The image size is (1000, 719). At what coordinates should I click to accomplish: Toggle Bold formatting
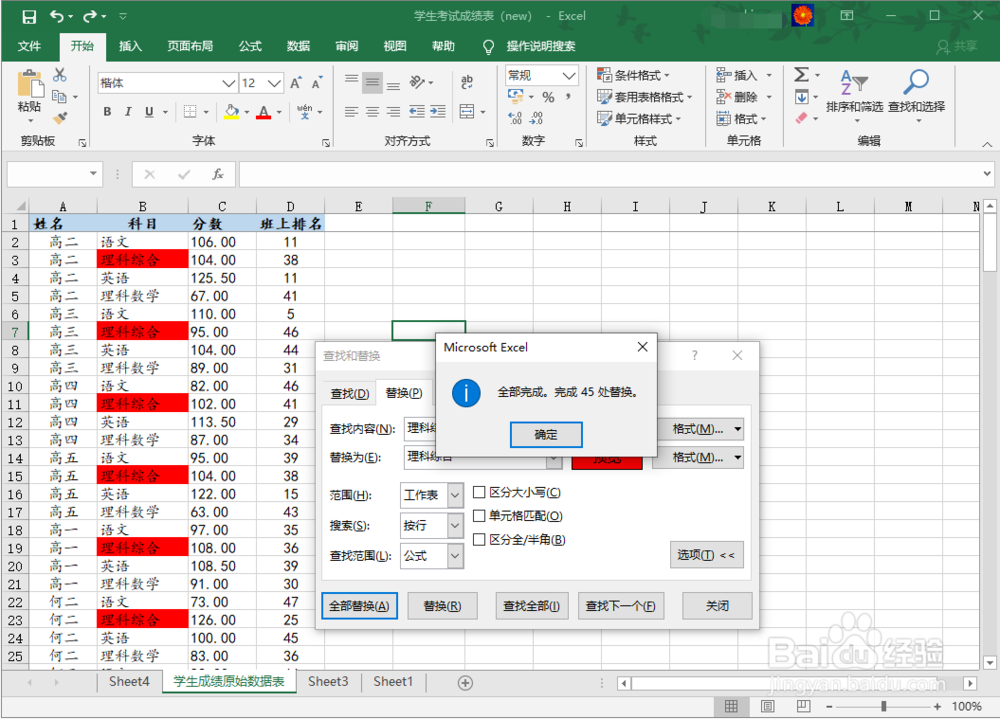pos(107,112)
